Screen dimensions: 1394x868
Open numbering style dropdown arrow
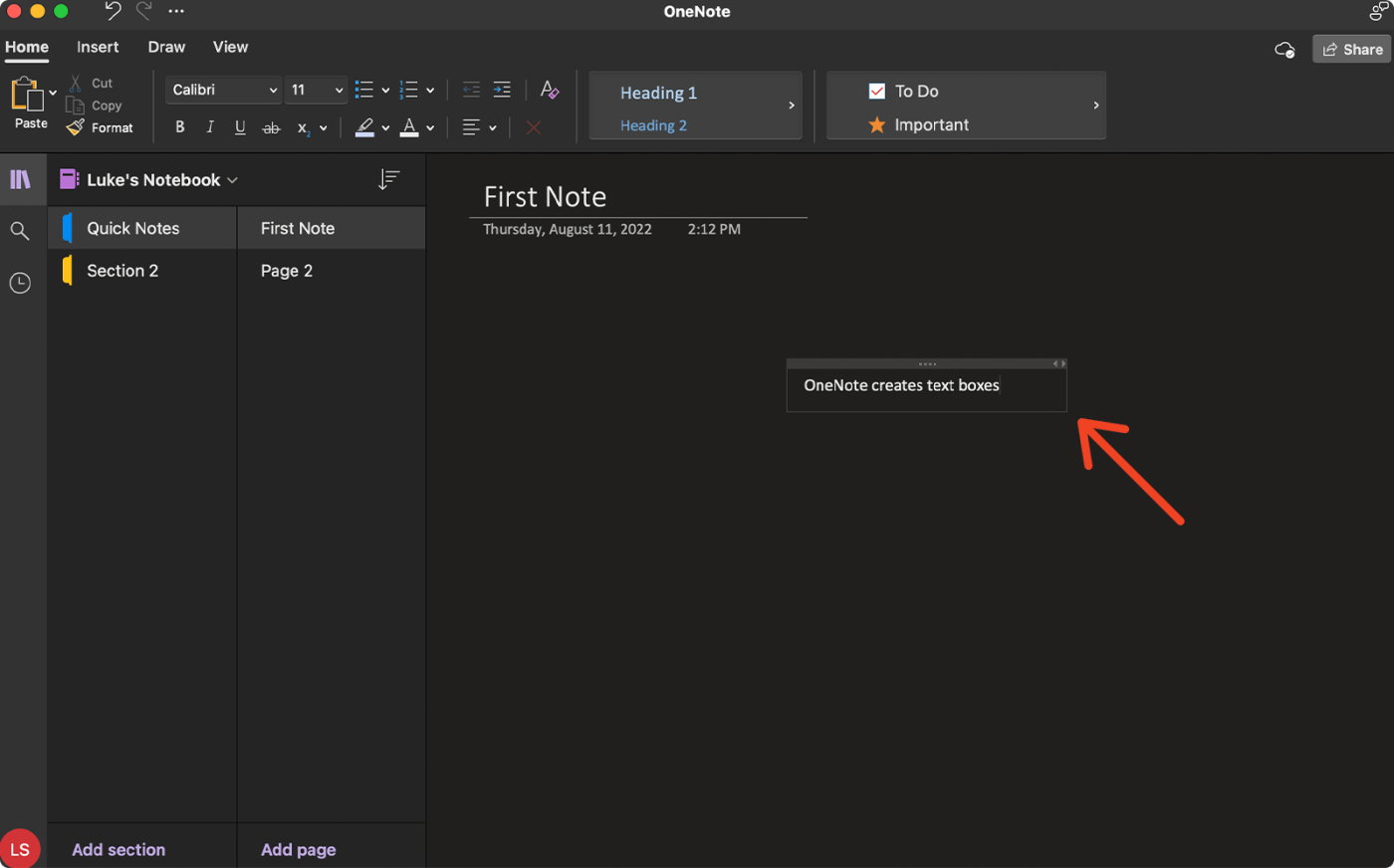point(430,91)
